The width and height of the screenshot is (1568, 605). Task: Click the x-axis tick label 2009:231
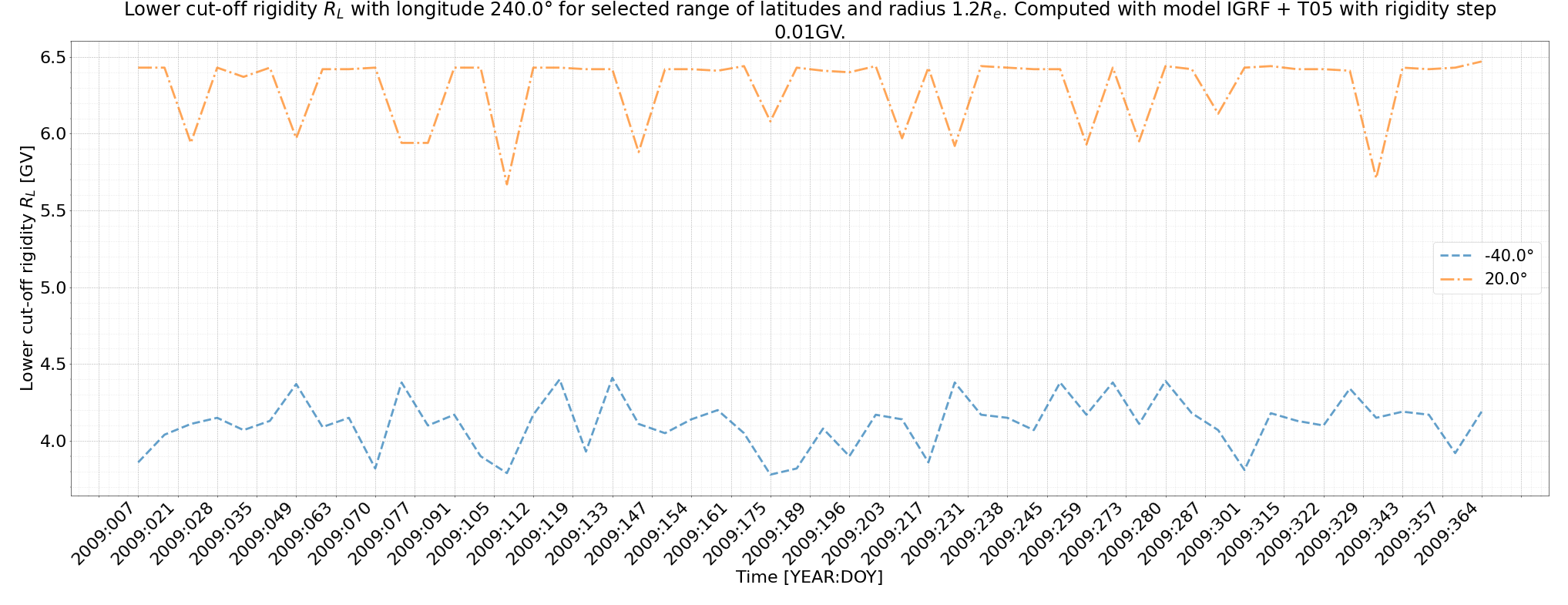point(934,533)
